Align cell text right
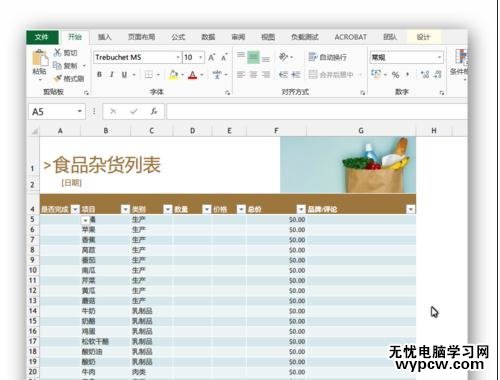The image size is (500, 380). coord(266,75)
